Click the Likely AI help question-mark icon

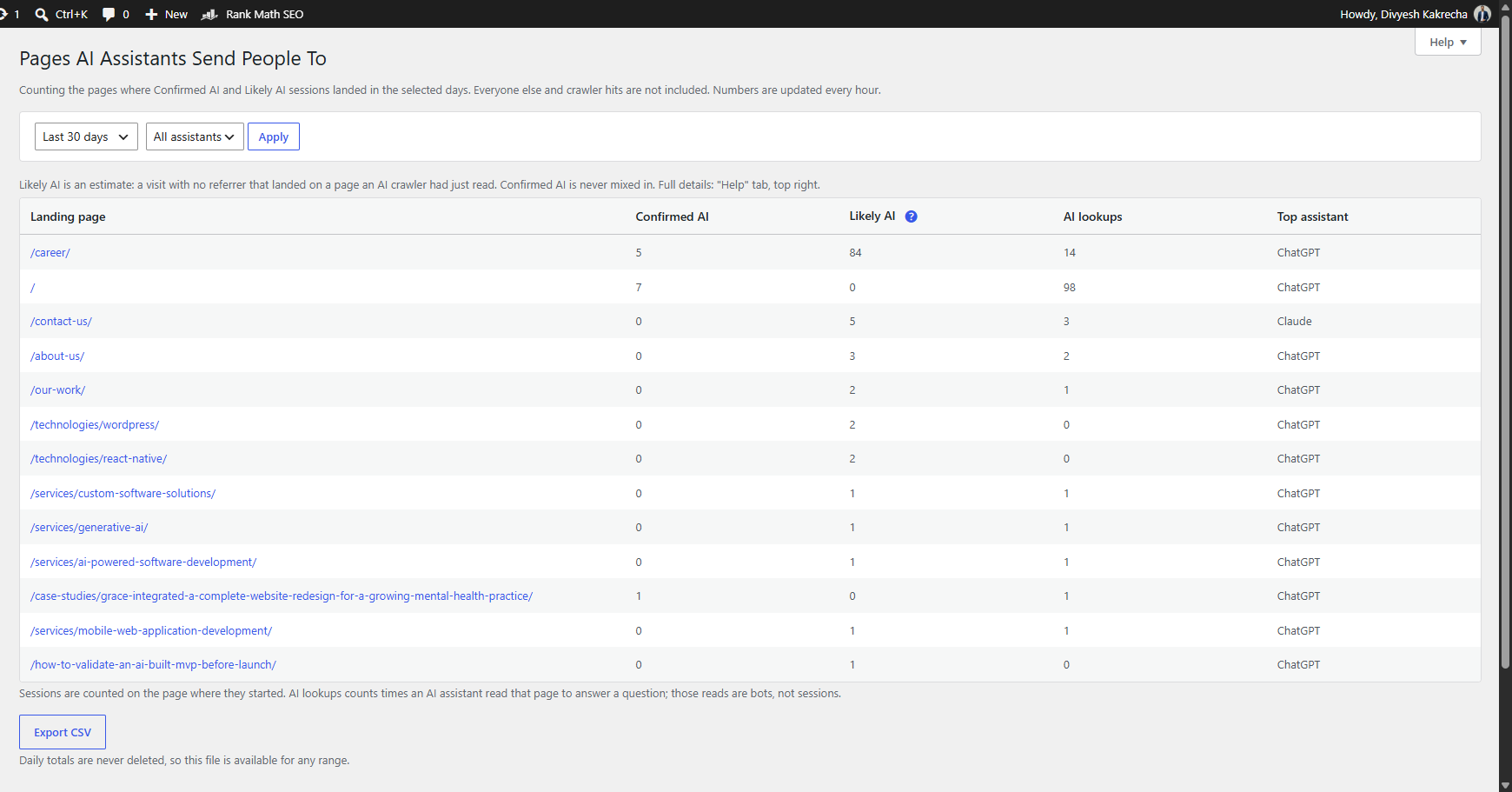pos(911,216)
